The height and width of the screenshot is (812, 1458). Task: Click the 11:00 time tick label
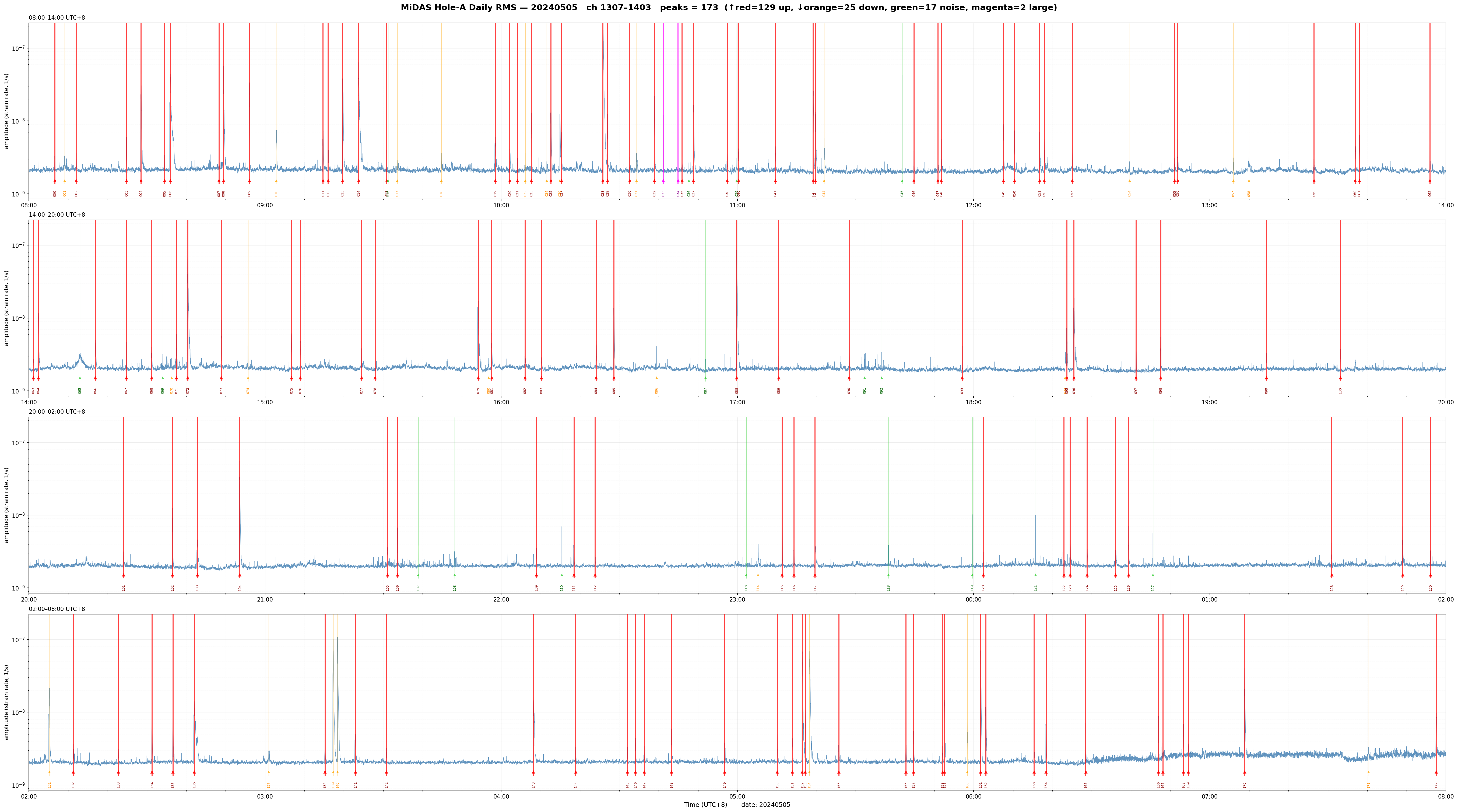tap(737, 205)
